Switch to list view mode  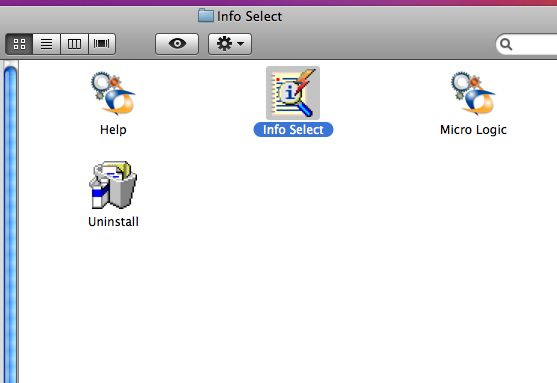(x=47, y=44)
